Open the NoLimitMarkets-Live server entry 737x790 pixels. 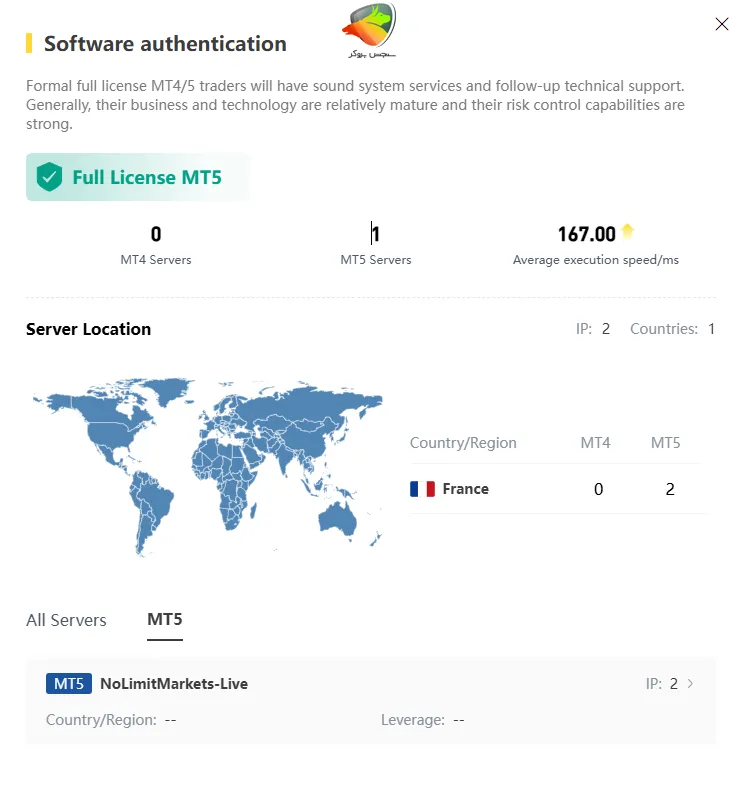click(x=174, y=684)
